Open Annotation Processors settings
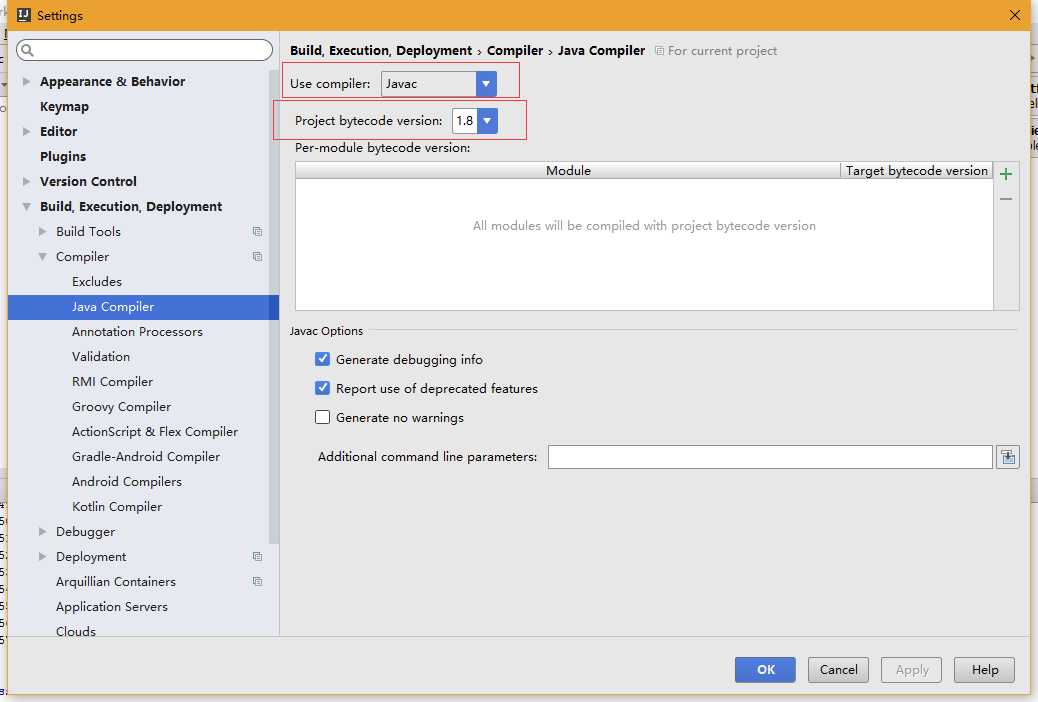 click(x=137, y=331)
